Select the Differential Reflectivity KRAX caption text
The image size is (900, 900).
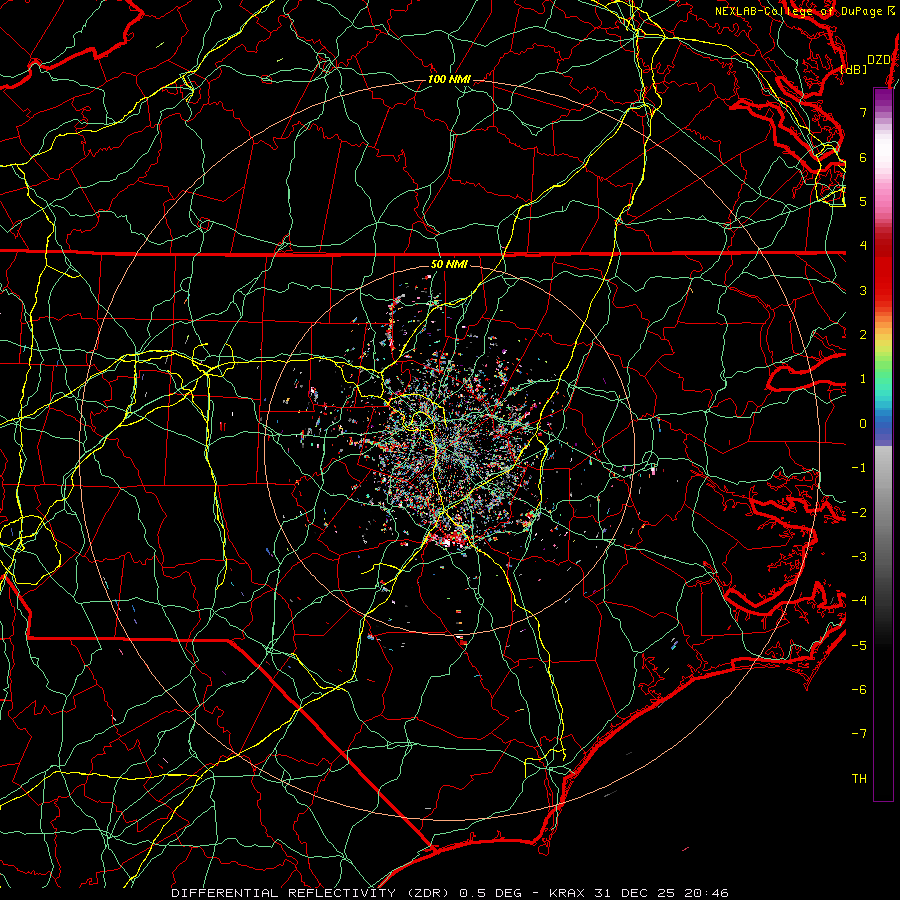tap(450, 893)
